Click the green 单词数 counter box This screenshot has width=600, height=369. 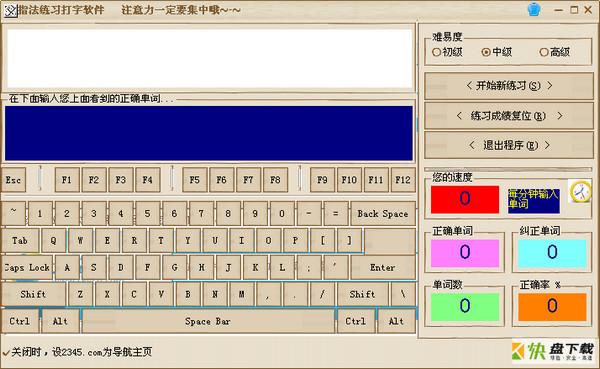[465, 307]
